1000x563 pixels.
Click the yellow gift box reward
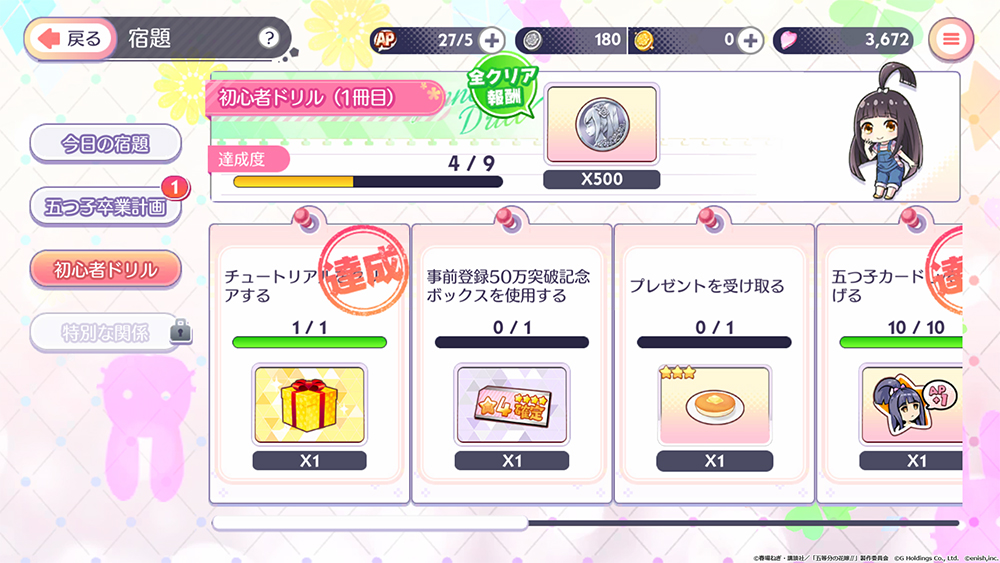[309, 404]
